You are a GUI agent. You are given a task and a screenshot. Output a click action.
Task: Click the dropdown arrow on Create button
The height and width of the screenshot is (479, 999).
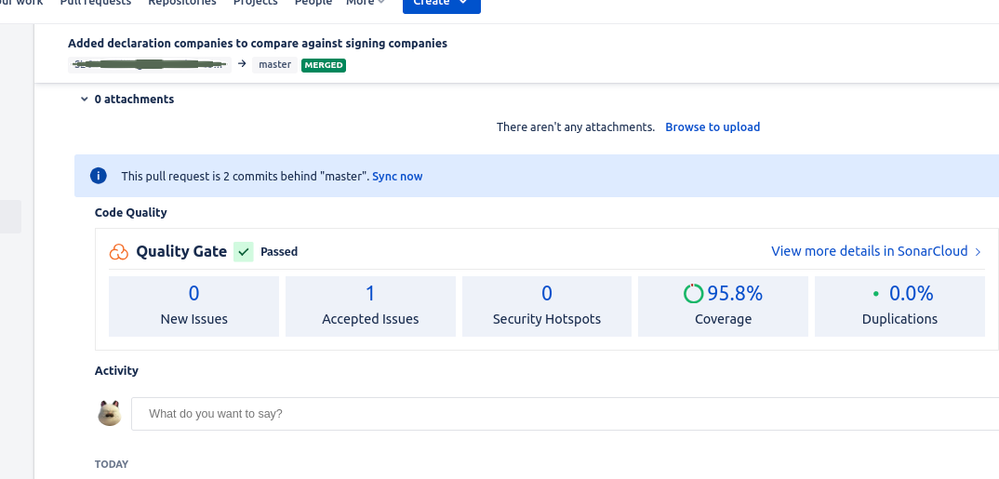463,3
